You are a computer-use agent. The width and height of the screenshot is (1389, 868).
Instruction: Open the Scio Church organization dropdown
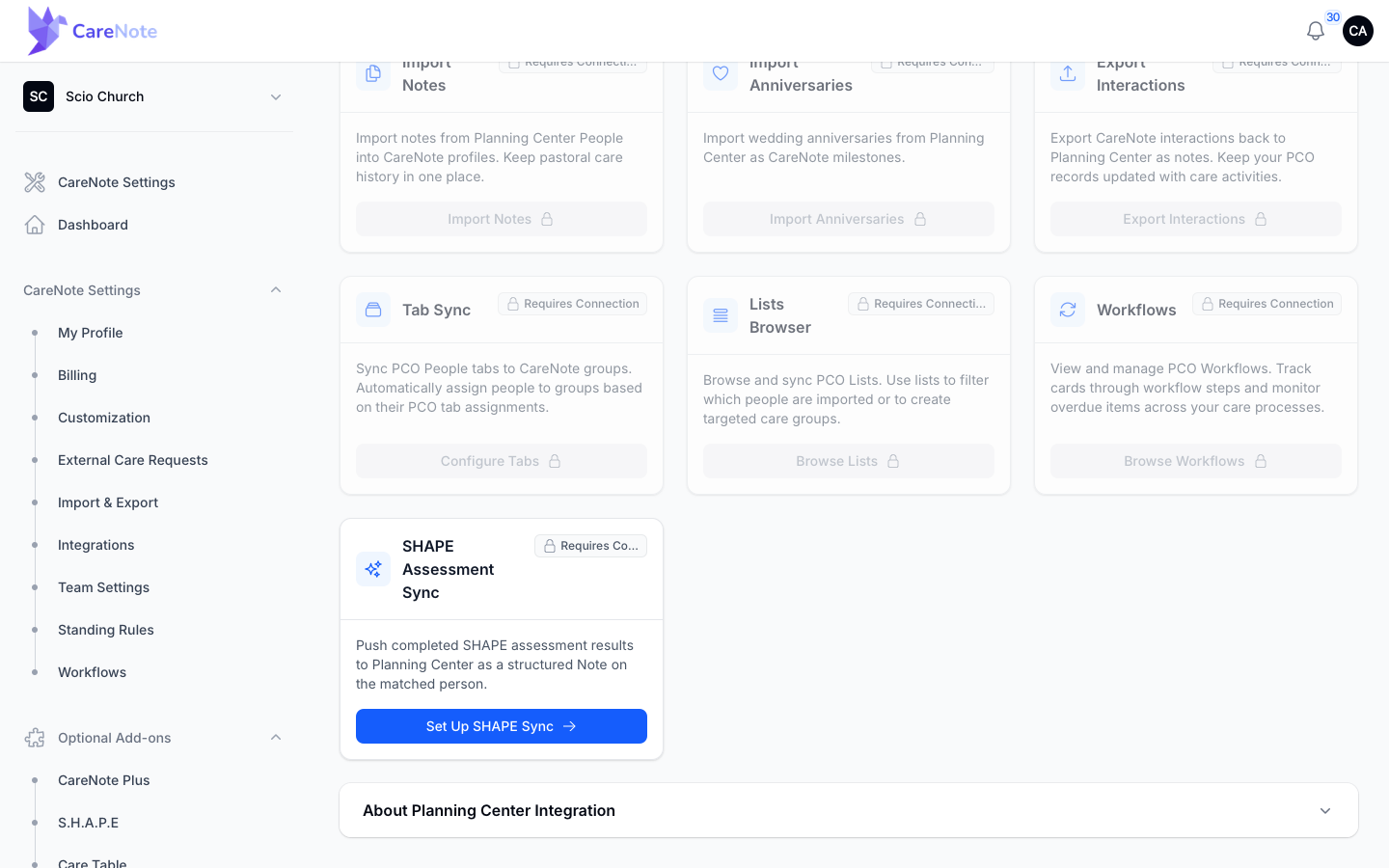154,96
